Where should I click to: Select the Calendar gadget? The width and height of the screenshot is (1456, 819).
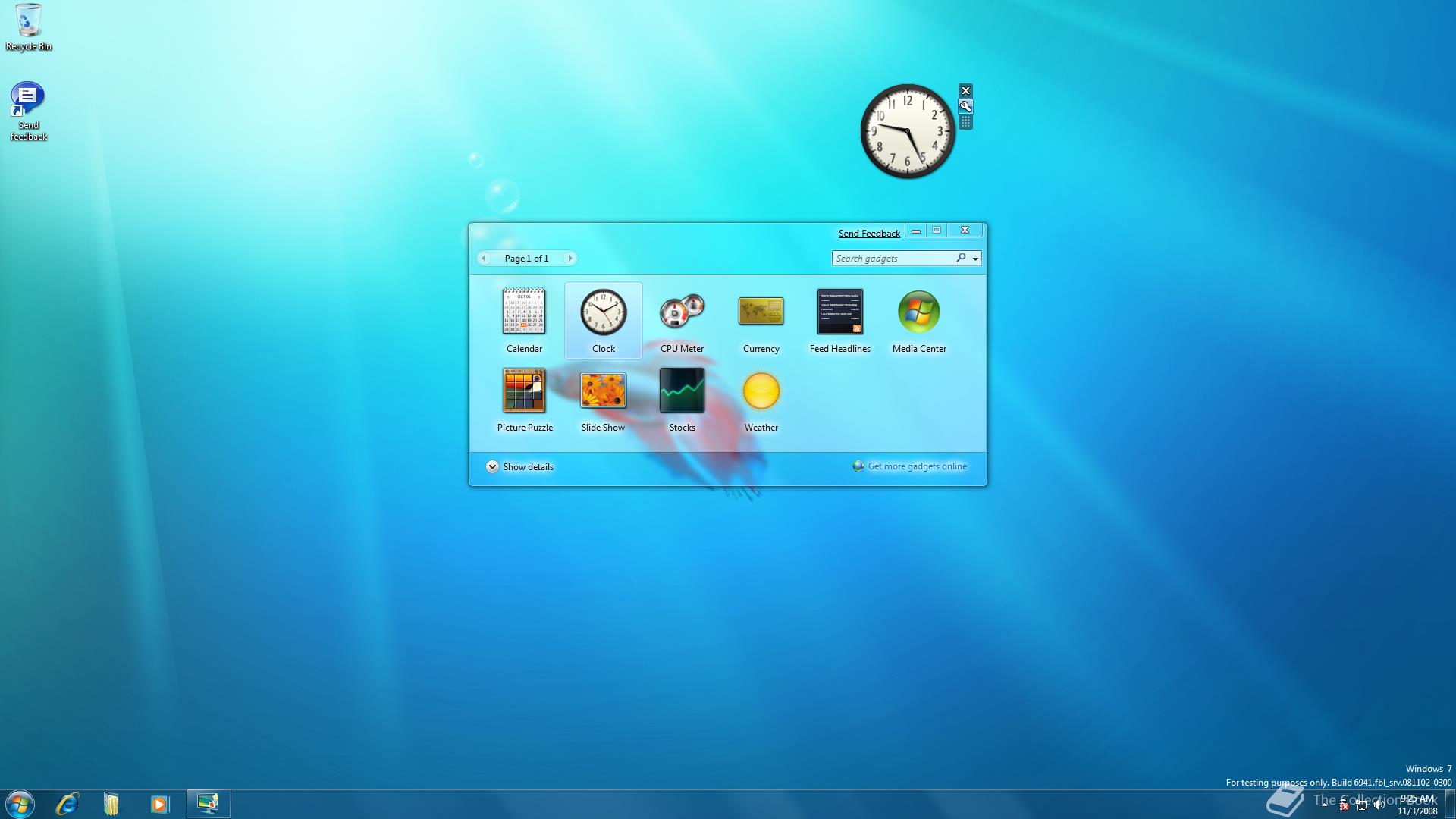[524, 320]
